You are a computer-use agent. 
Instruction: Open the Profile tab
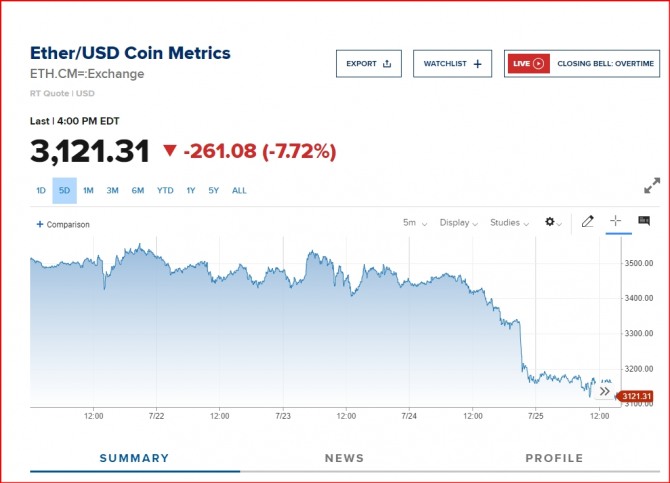click(x=554, y=458)
